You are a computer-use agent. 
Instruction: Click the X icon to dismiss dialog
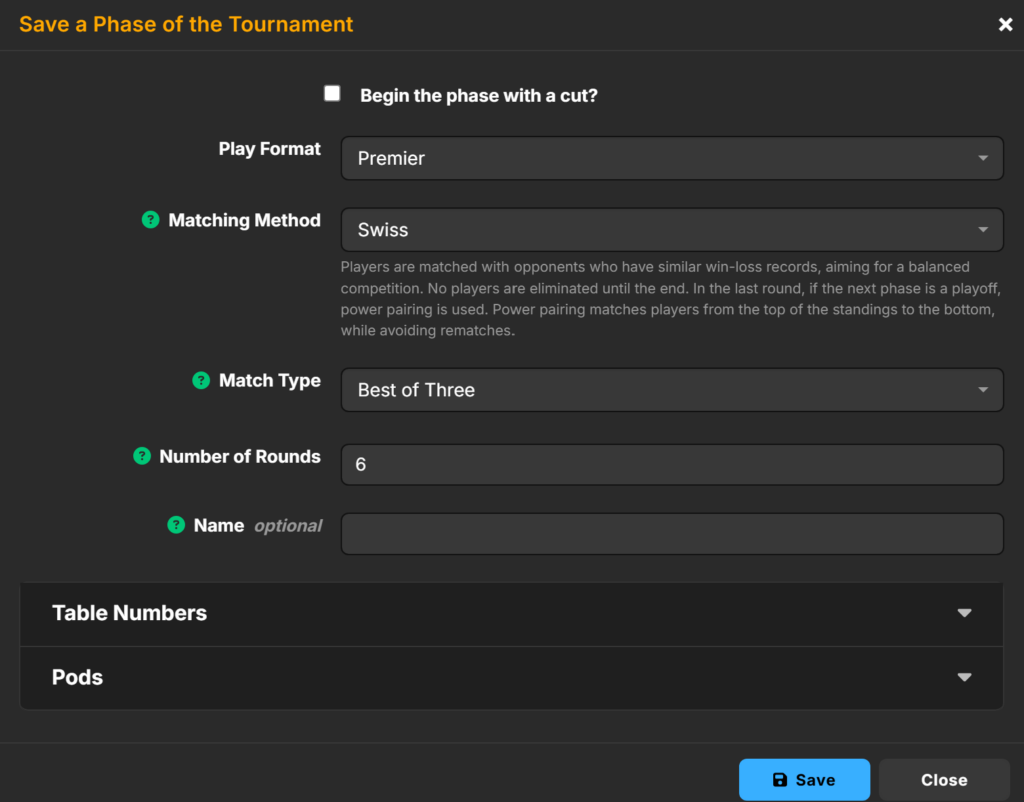pyautogui.click(x=1005, y=25)
